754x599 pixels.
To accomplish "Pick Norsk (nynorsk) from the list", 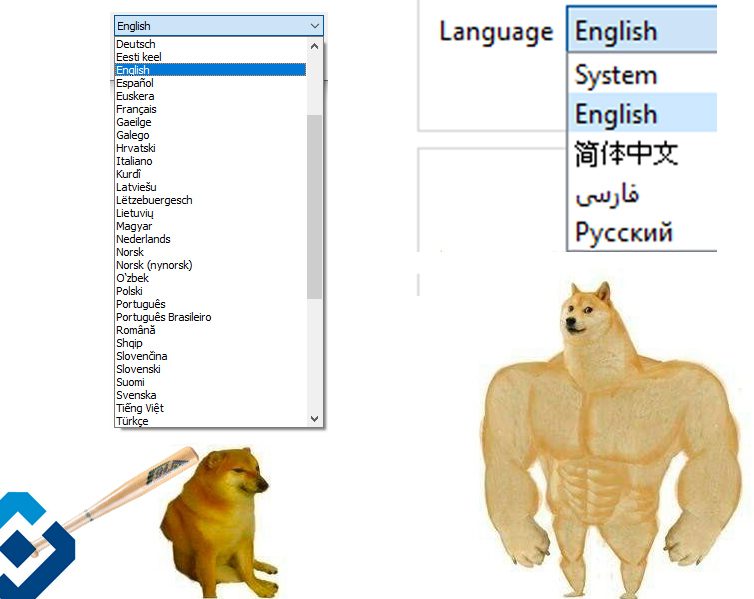I will pos(211,264).
